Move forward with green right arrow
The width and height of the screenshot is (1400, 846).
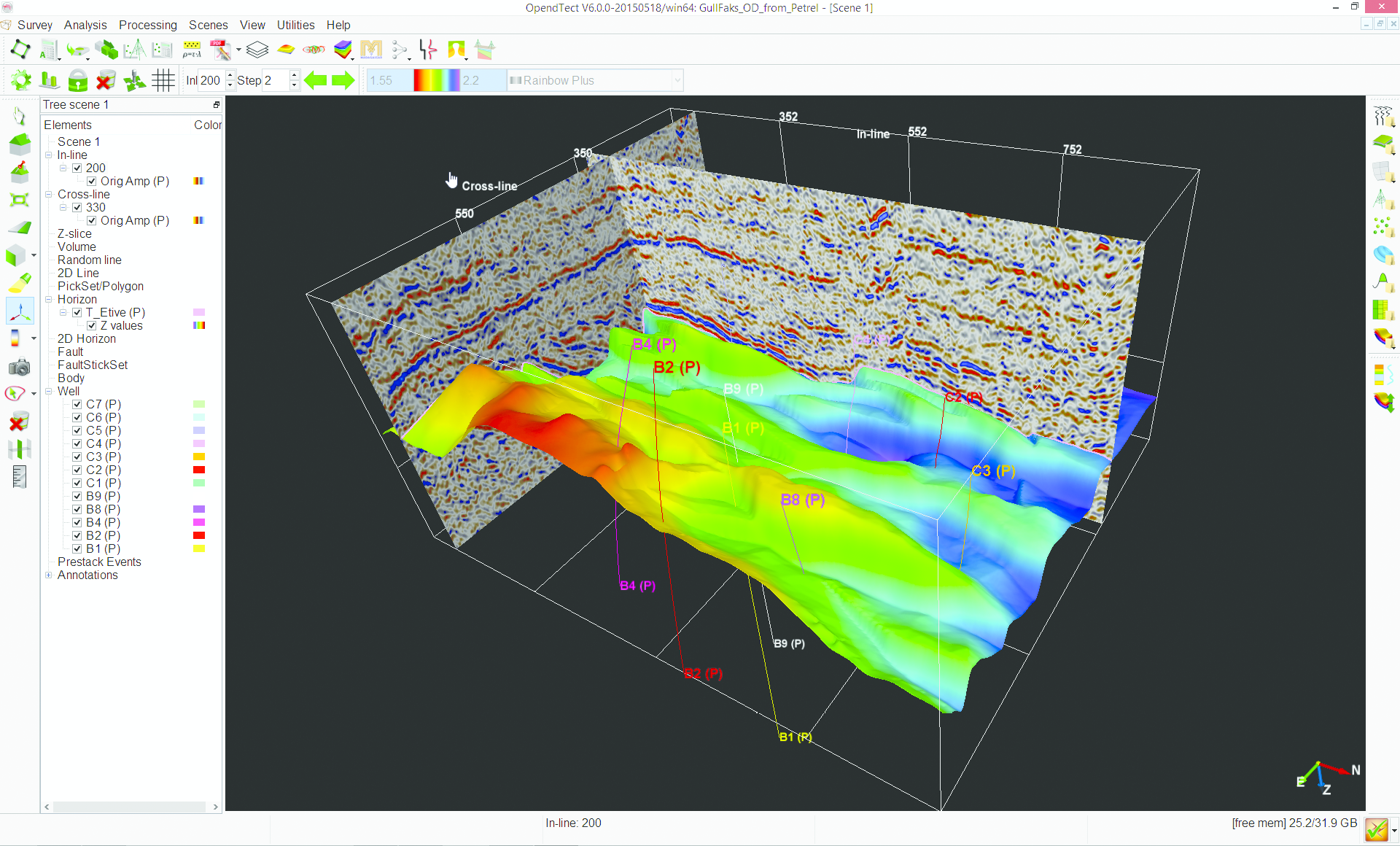(343, 80)
